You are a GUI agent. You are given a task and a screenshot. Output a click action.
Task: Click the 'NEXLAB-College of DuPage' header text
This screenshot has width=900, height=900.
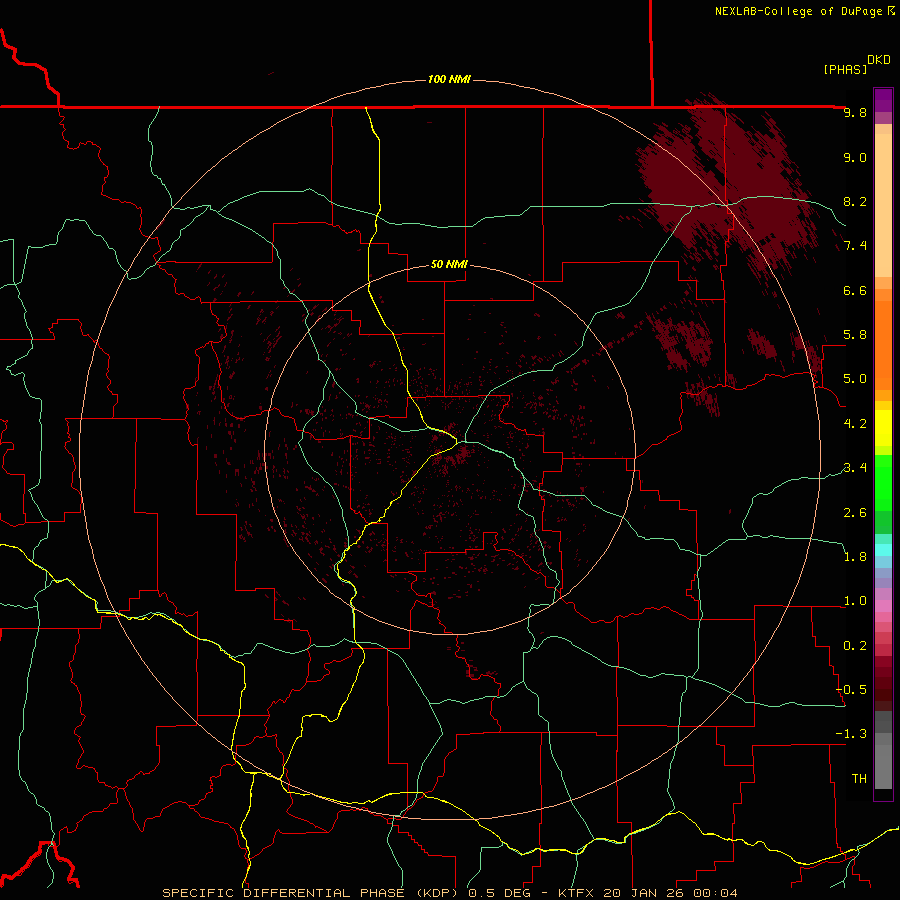(x=798, y=11)
